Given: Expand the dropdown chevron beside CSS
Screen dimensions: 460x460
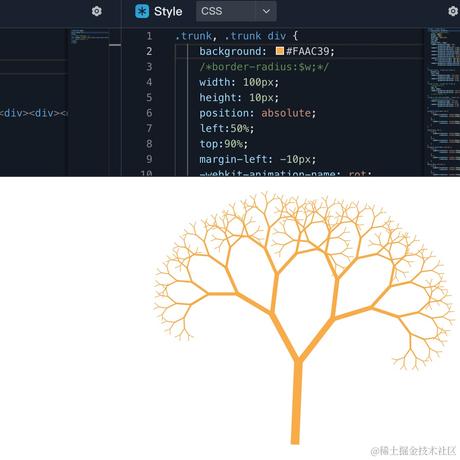Looking at the screenshot, I should click(266, 12).
